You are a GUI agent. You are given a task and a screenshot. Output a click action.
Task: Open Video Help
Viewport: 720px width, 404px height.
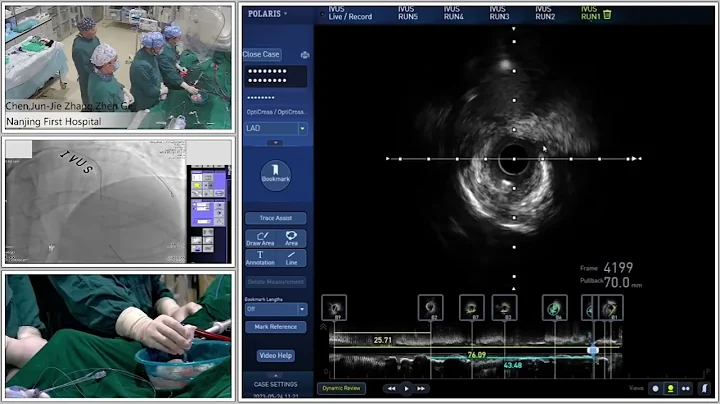[x=276, y=356]
